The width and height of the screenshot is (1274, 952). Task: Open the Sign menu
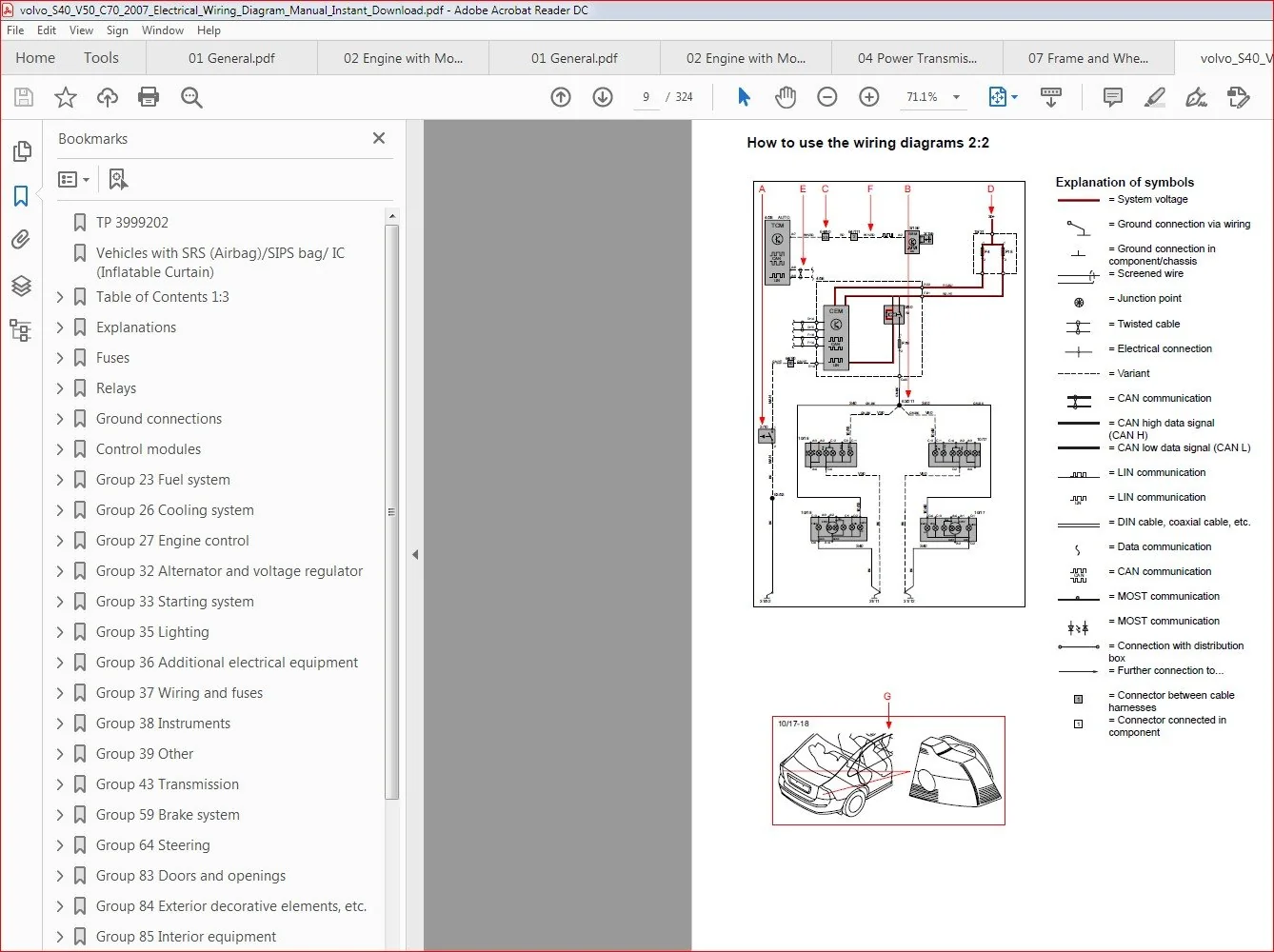pos(117,30)
